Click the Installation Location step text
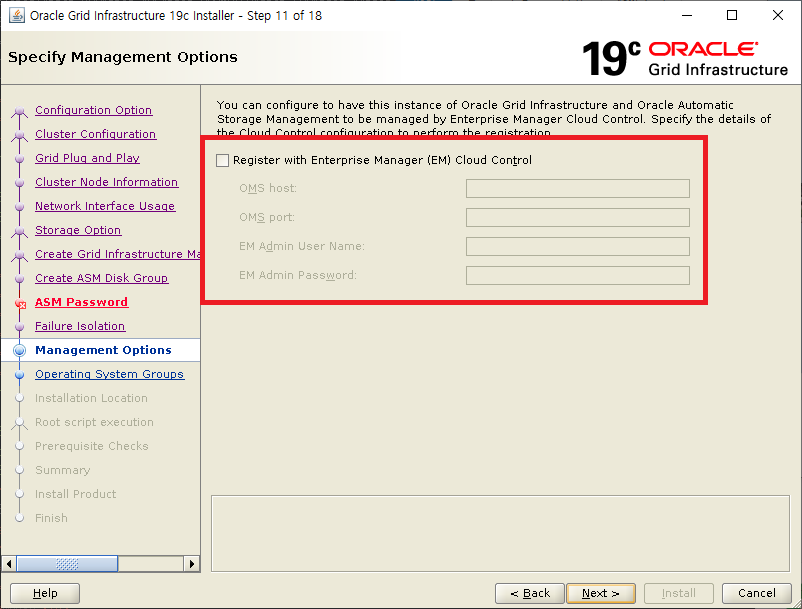 [91, 398]
